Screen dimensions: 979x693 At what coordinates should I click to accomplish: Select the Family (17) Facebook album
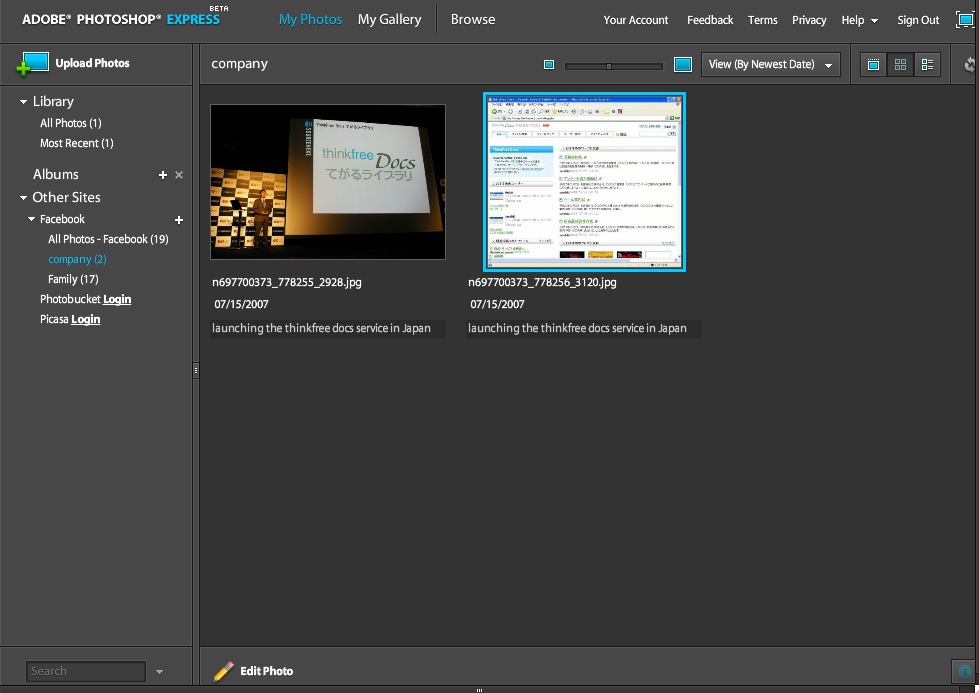pyautogui.click(x=73, y=279)
